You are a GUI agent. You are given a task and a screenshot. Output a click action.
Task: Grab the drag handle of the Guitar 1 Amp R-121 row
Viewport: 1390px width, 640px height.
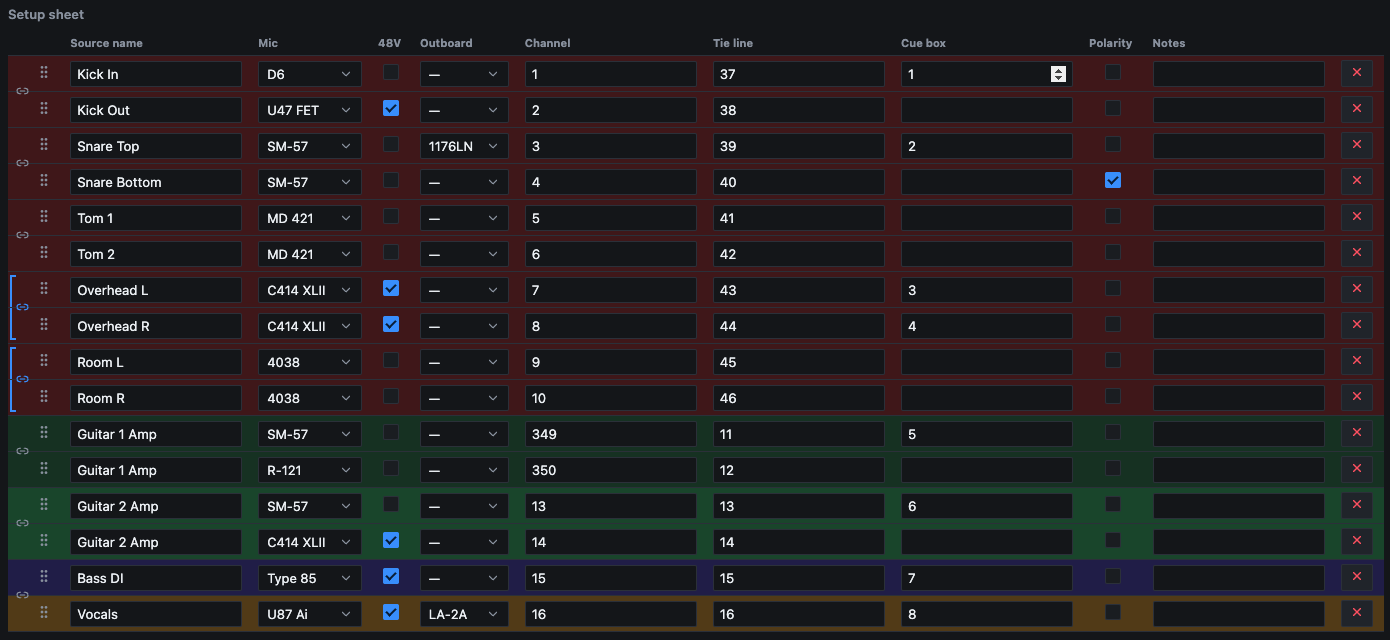[x=44, y=469]
